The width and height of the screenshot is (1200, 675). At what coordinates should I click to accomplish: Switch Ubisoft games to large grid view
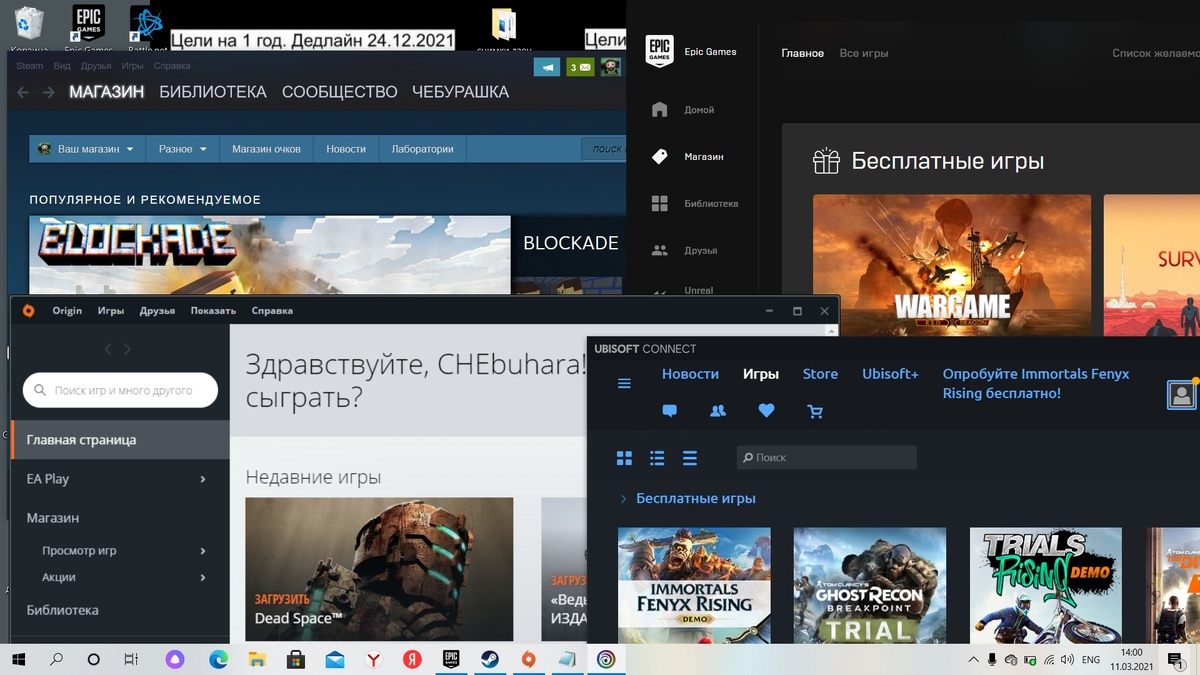[x=624, y=458]
